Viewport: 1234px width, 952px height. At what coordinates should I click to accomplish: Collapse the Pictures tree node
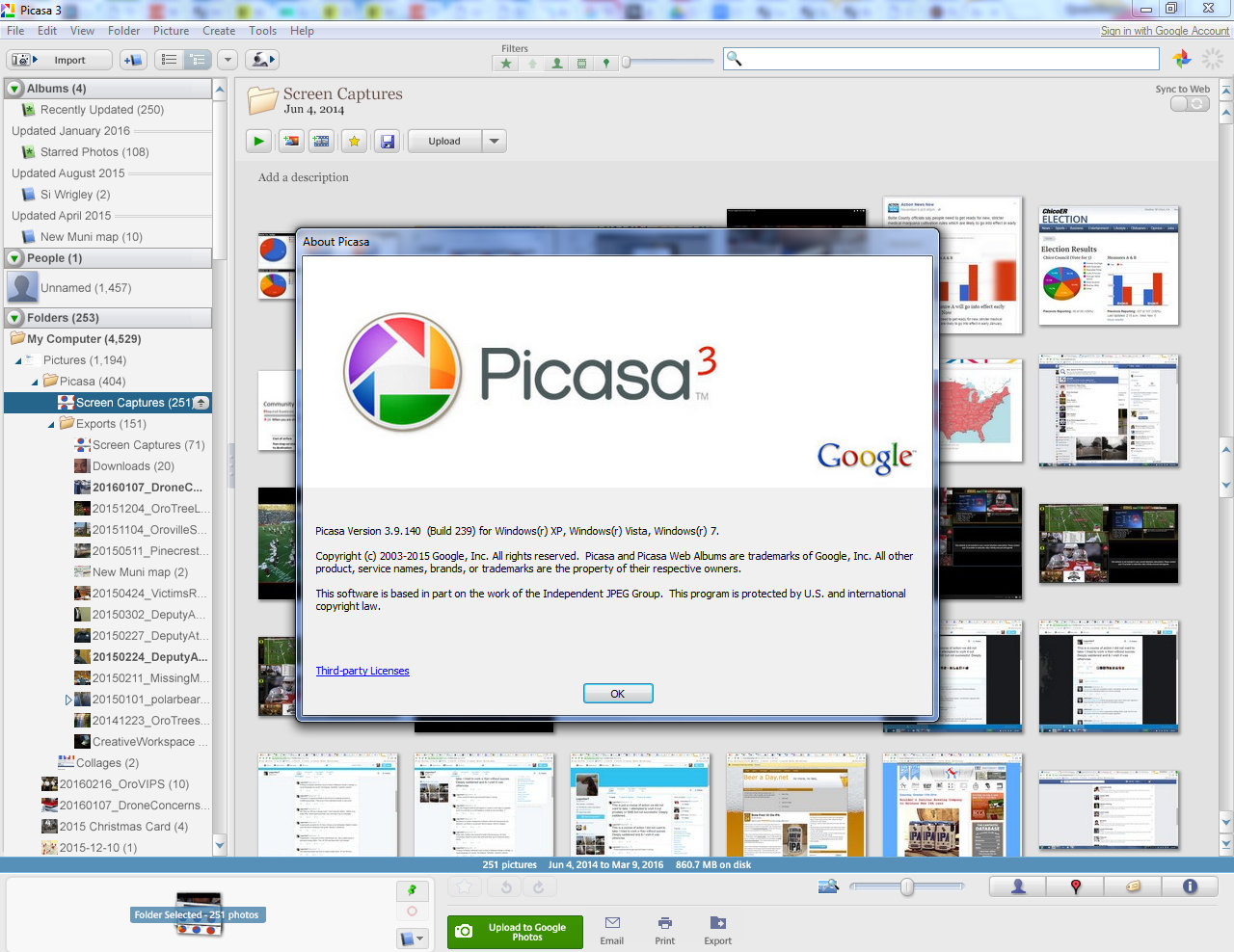tap(18, 360)
